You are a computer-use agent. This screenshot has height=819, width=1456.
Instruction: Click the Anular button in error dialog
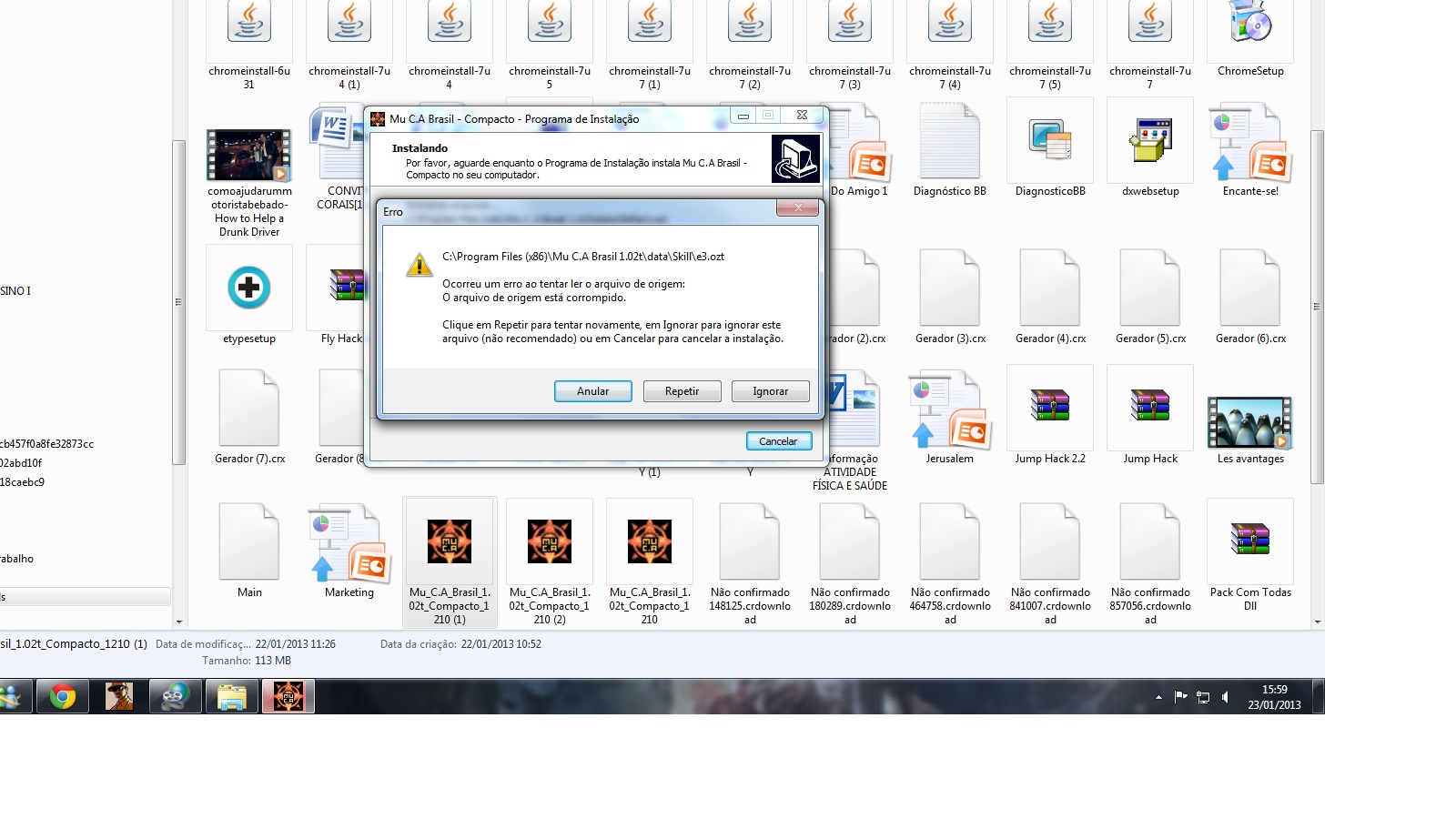[592, 391]
